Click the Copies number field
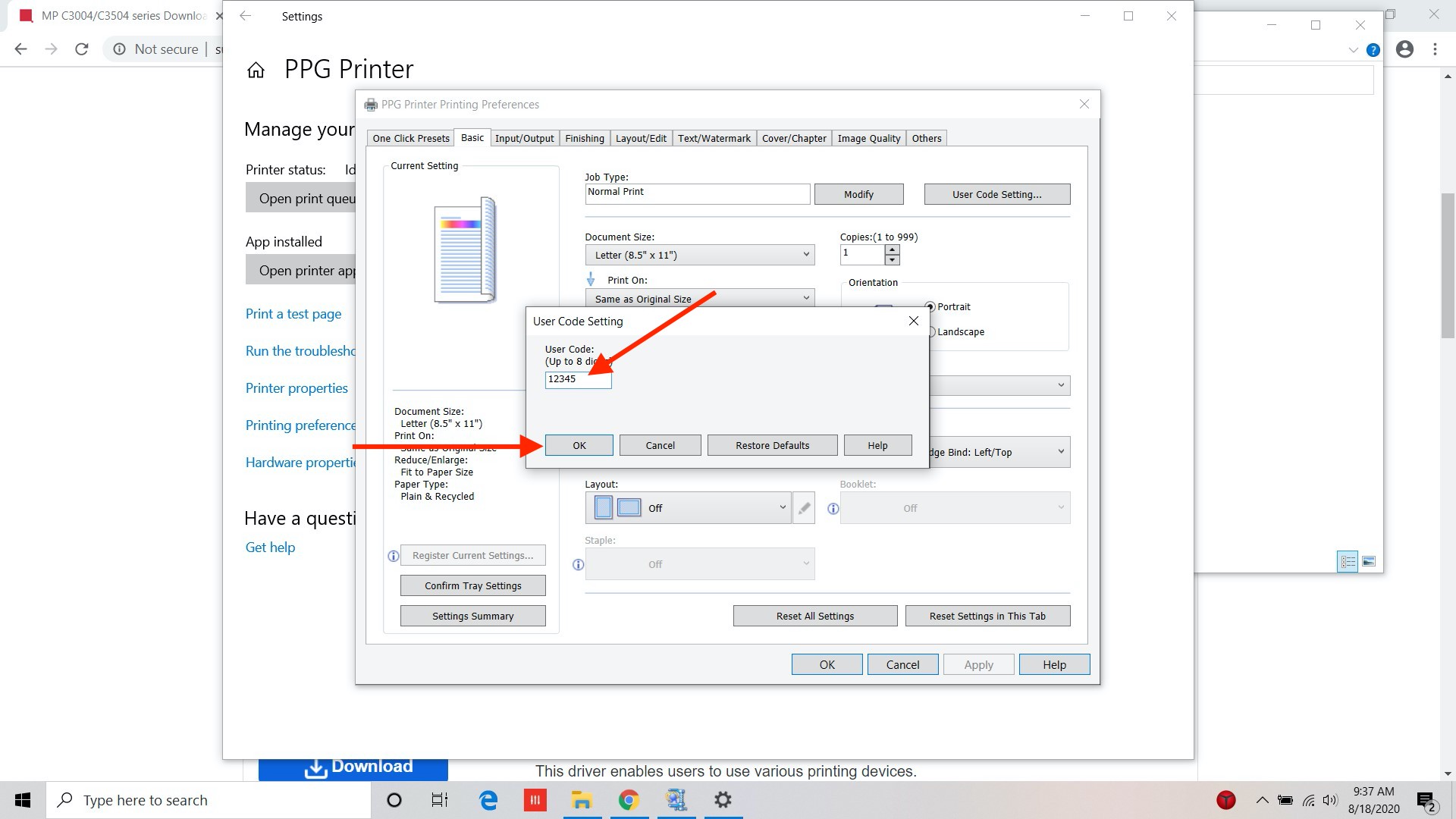1456x819 pixels. 862,255
